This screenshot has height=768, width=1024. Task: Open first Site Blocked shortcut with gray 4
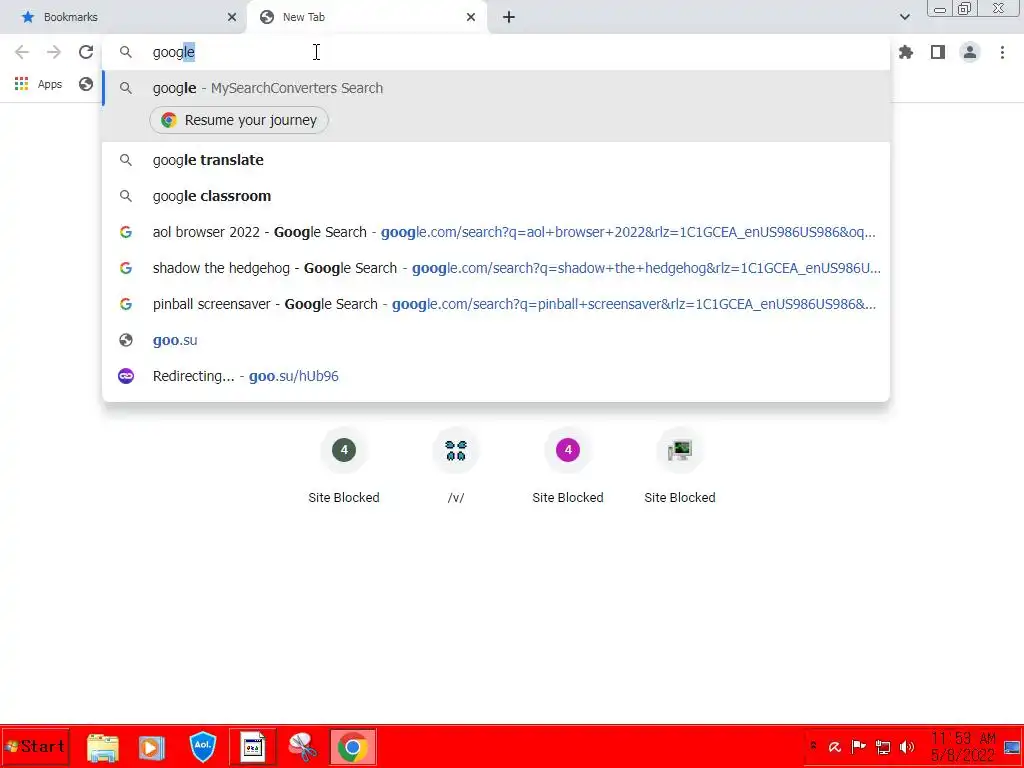[x=344, y=466]
